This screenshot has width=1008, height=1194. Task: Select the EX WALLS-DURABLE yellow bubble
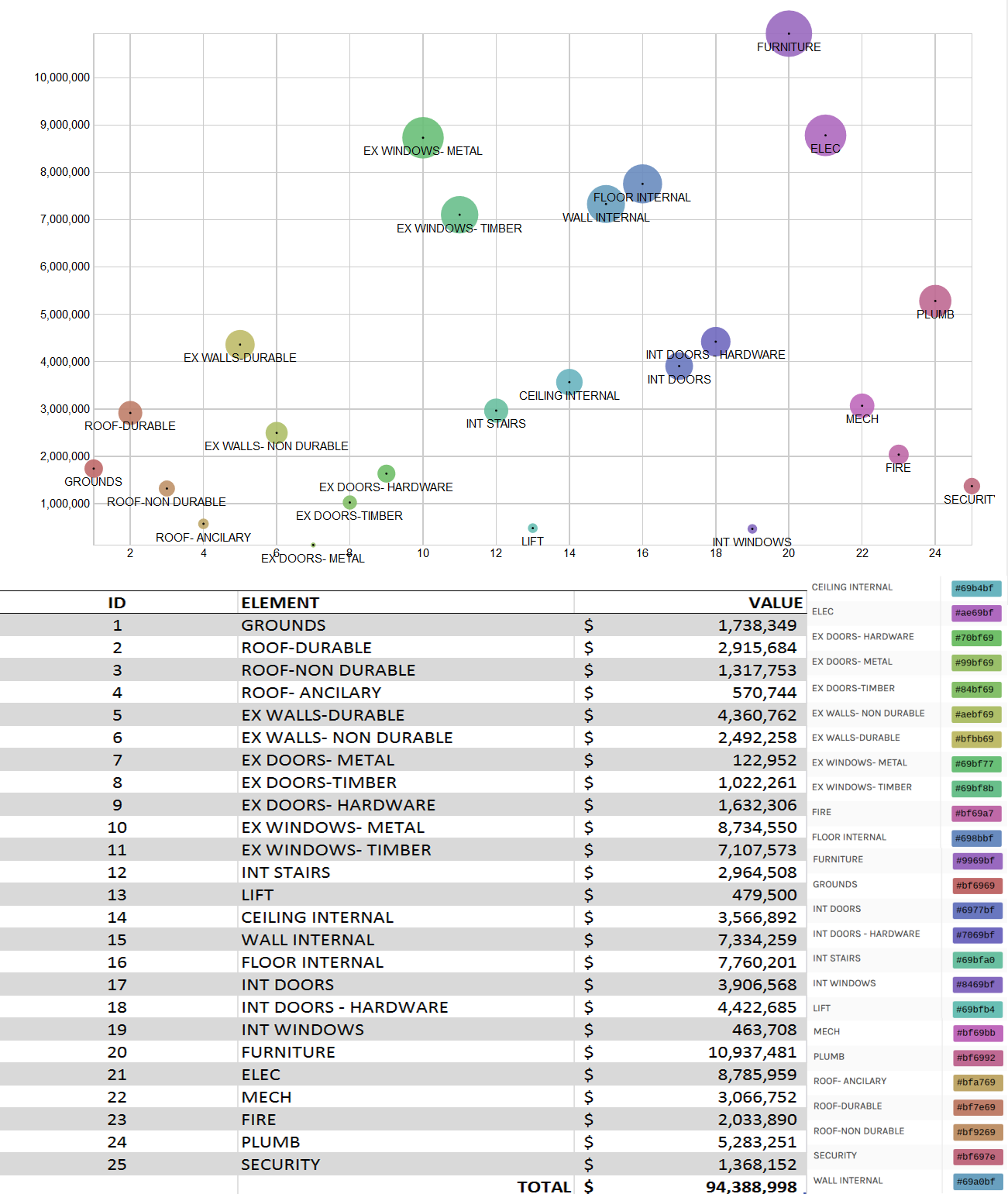coord(239,344)
